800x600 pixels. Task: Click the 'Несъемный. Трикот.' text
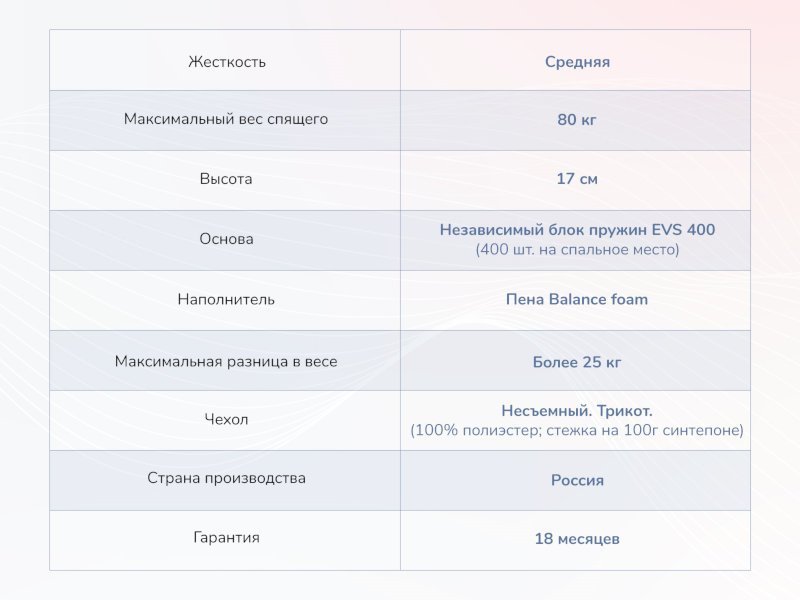pyautogui.click(x=577, y=411)
